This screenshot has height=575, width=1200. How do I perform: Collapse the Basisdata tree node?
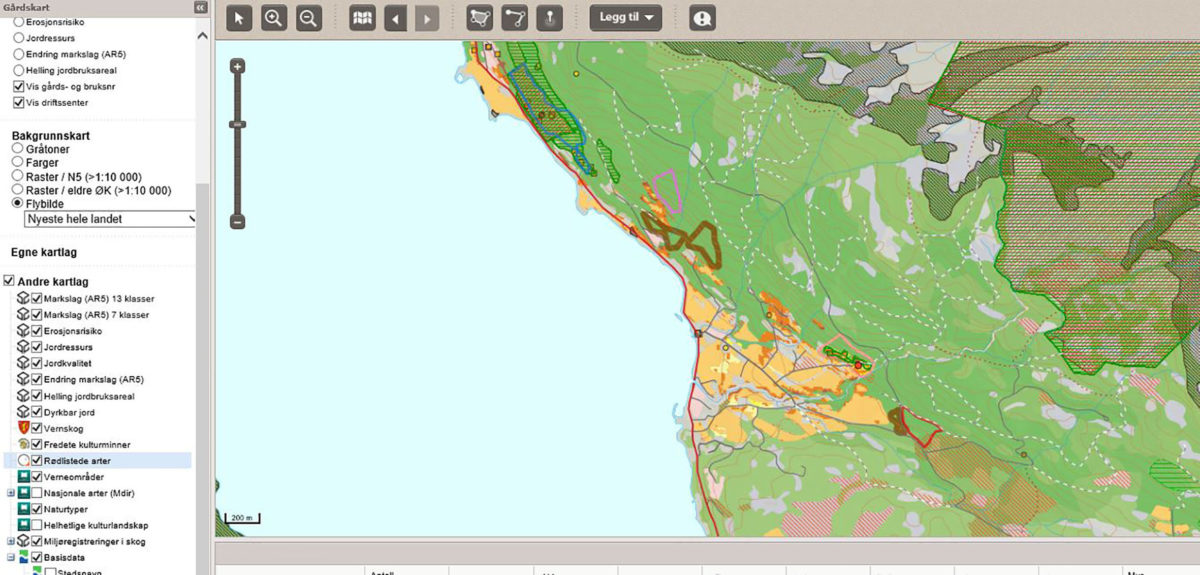pos(11,557)
